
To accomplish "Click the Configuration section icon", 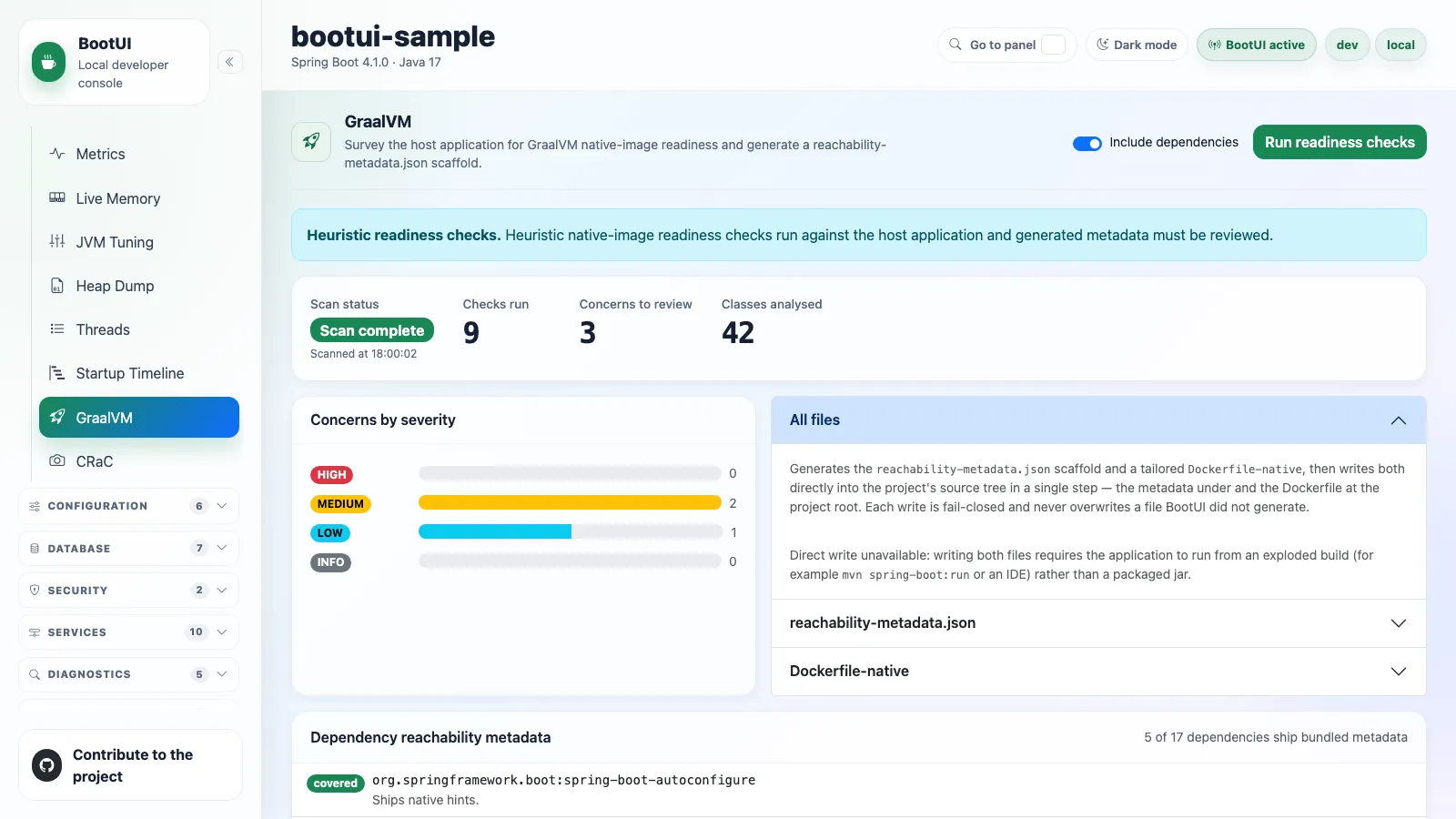I will coord(35,506).
